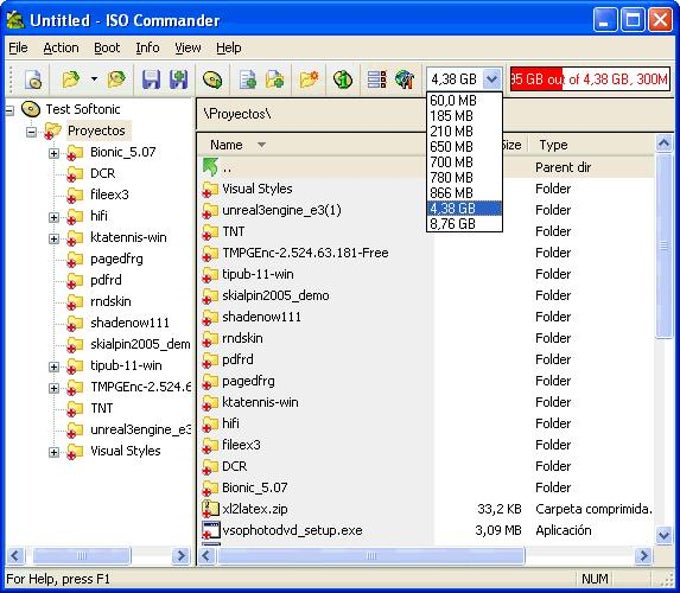Open the File menu
Screen dimensions: 680x593
(x=18, y=48)
